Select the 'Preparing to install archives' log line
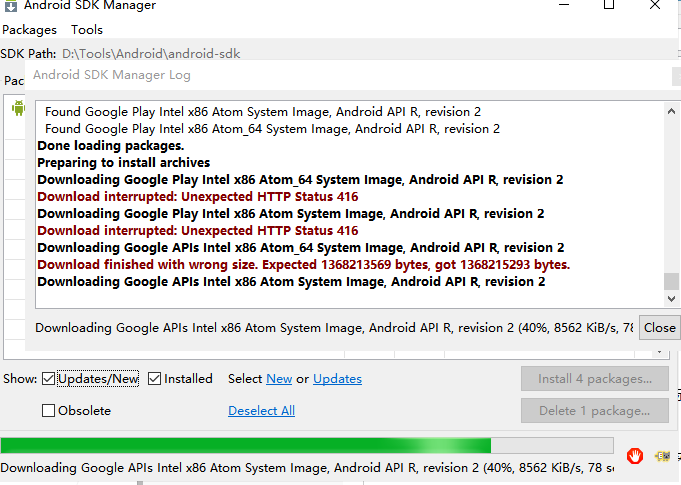 click(124, 163)
